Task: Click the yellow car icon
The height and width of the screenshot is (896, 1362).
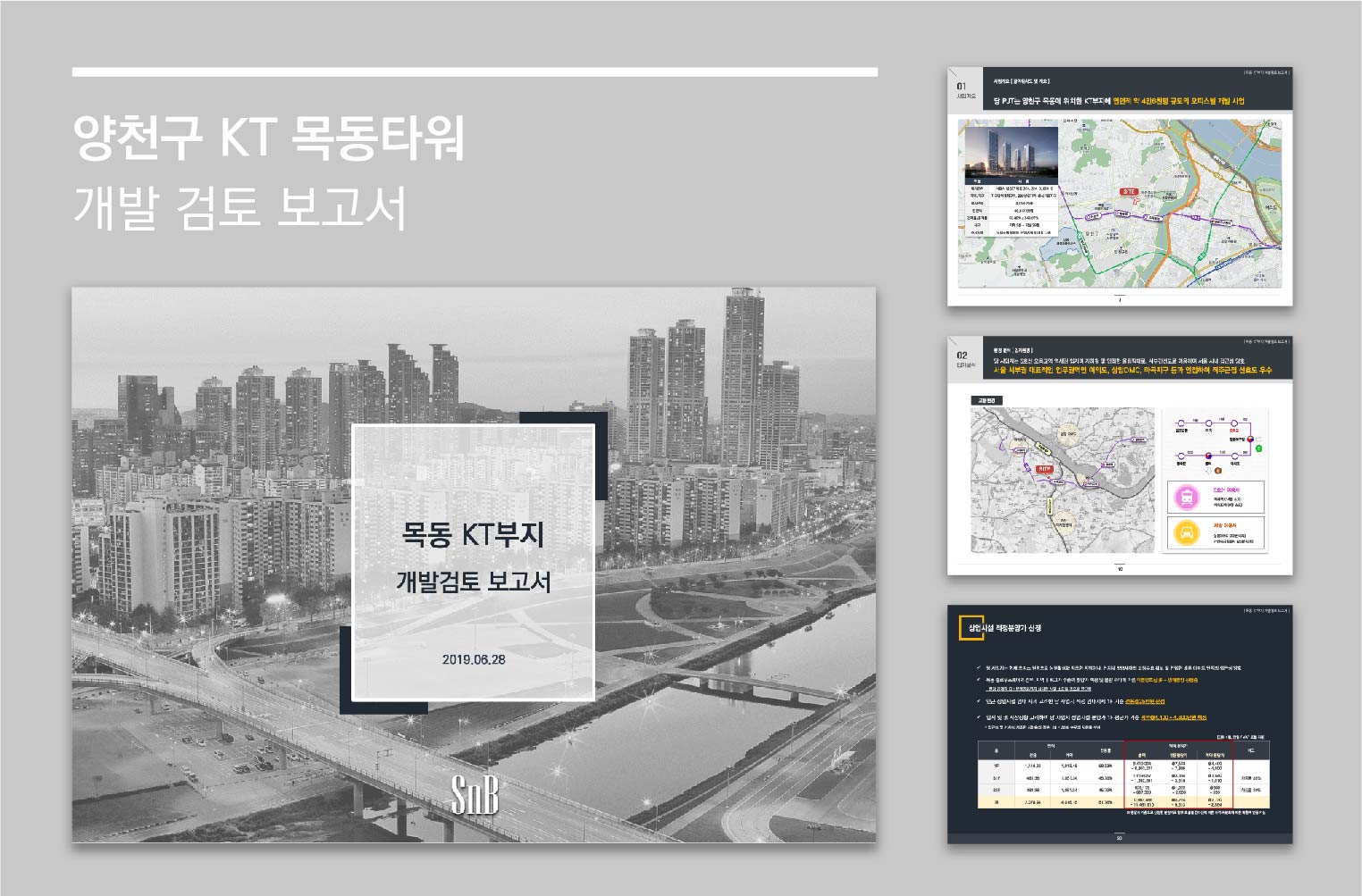Action: (1187, 534)
